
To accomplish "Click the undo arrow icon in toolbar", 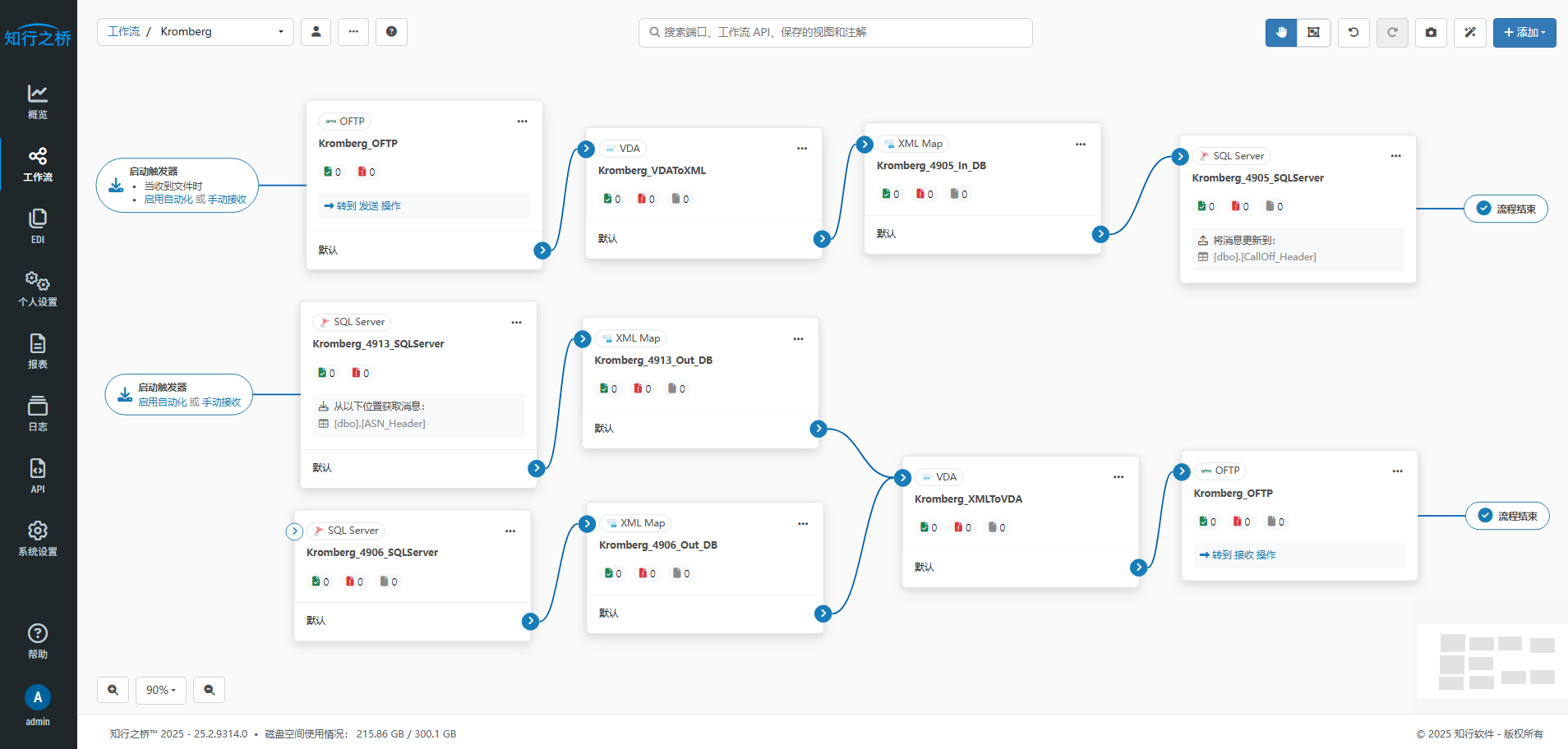I will pos(1354,33).
